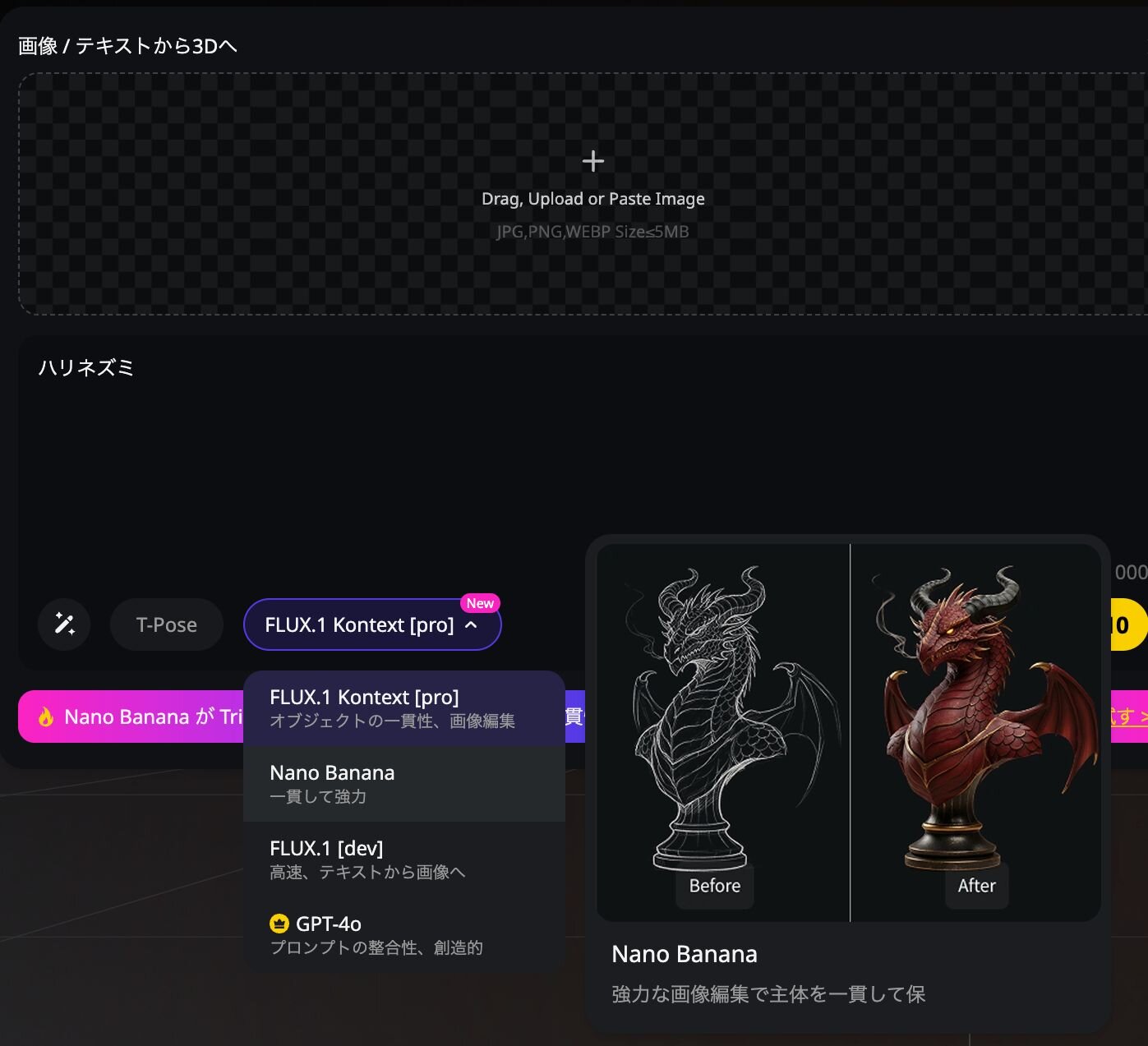This screenshot has height=1046, width=1148.
Task: Select FLUX.1 Kontext [pro] from model list
Action: [x=404, y=708]
